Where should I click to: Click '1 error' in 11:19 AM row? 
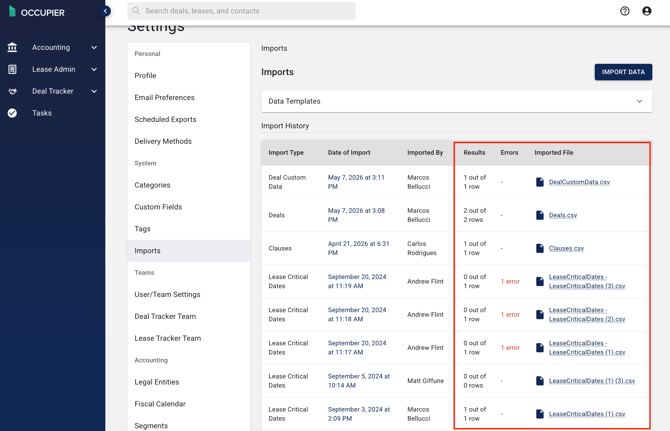pyautogui.click(x=510, y=281)
